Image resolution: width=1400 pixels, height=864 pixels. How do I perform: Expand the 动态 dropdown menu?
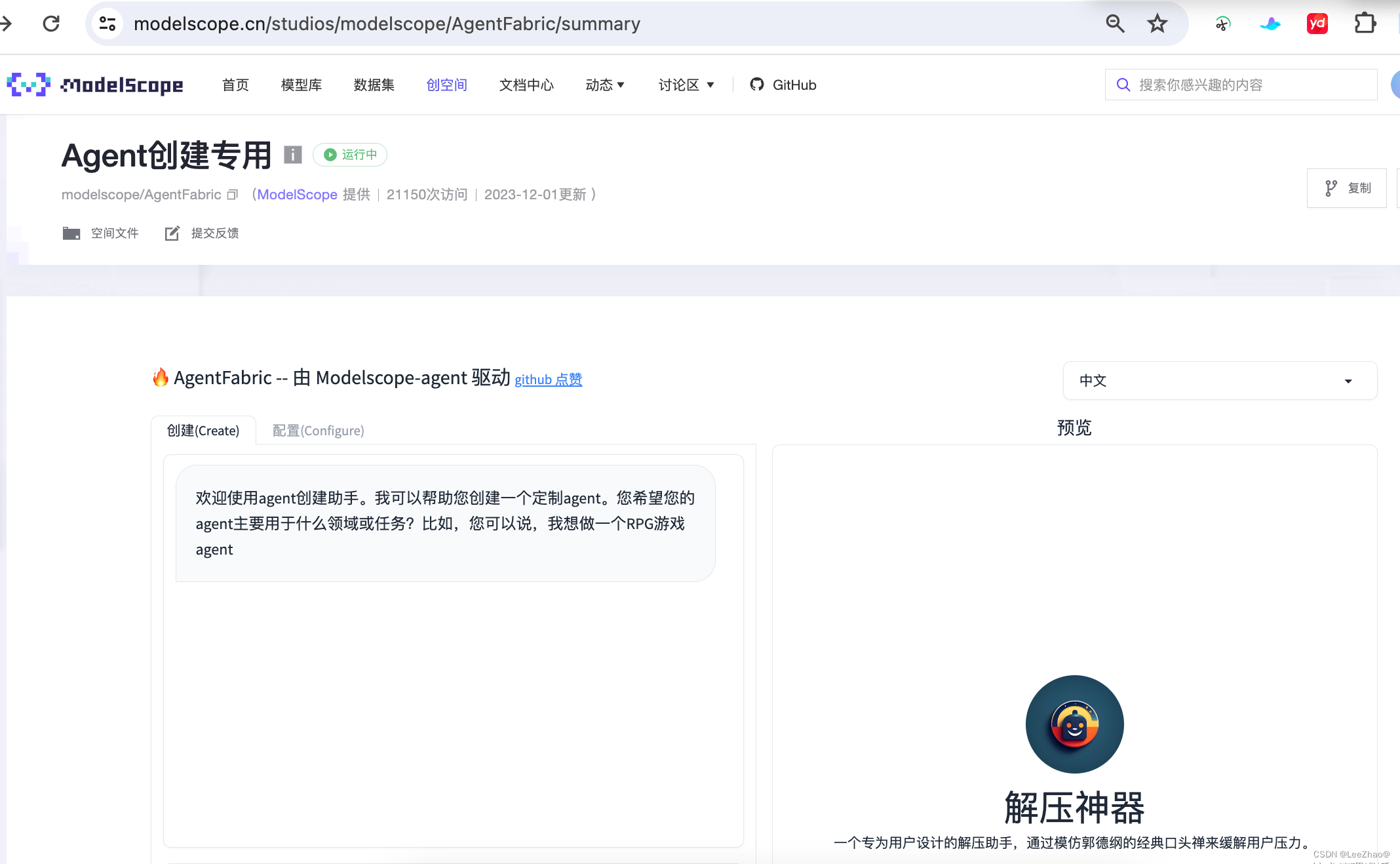tap(605, 85)
